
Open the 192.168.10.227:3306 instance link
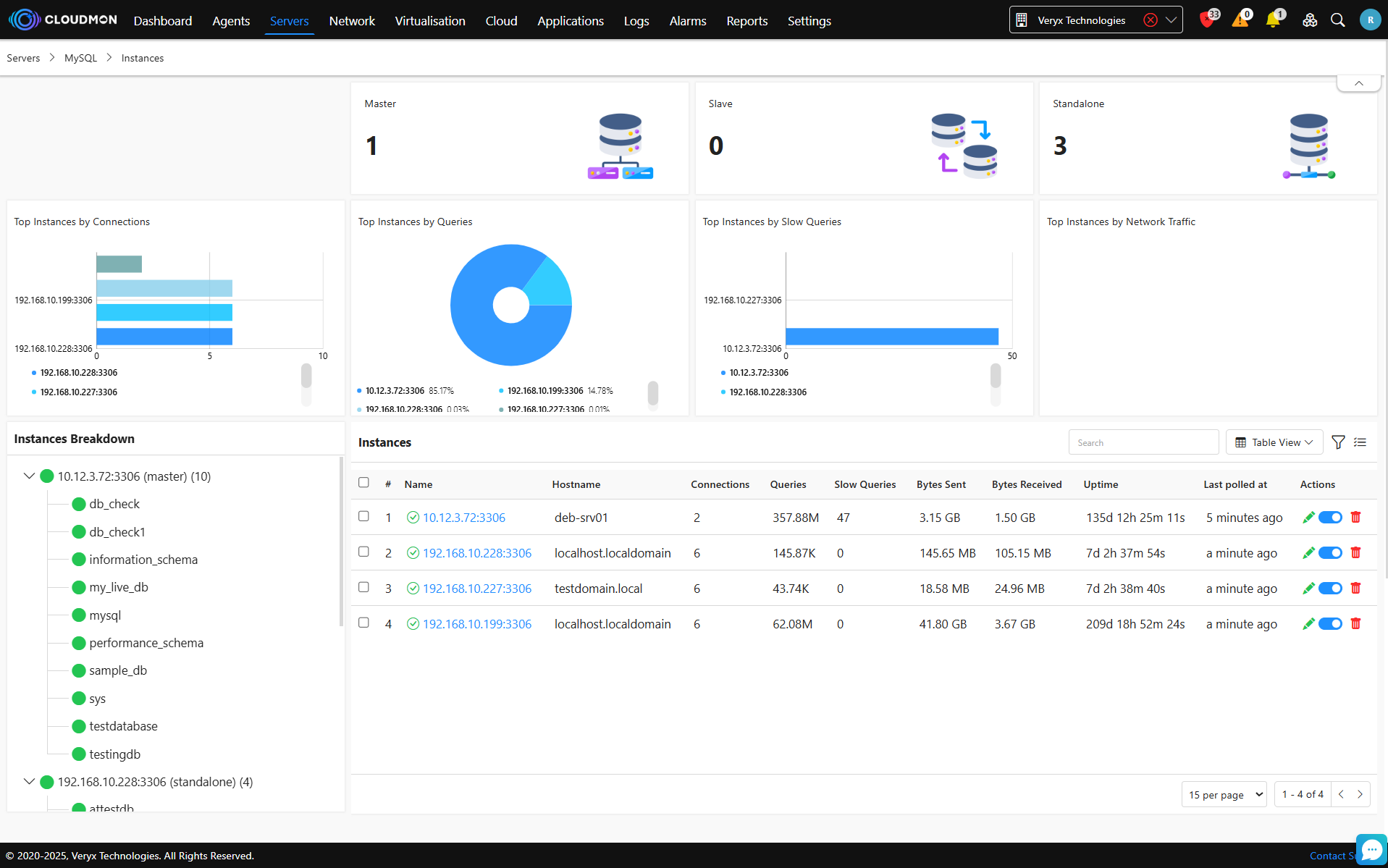[476, 589]
